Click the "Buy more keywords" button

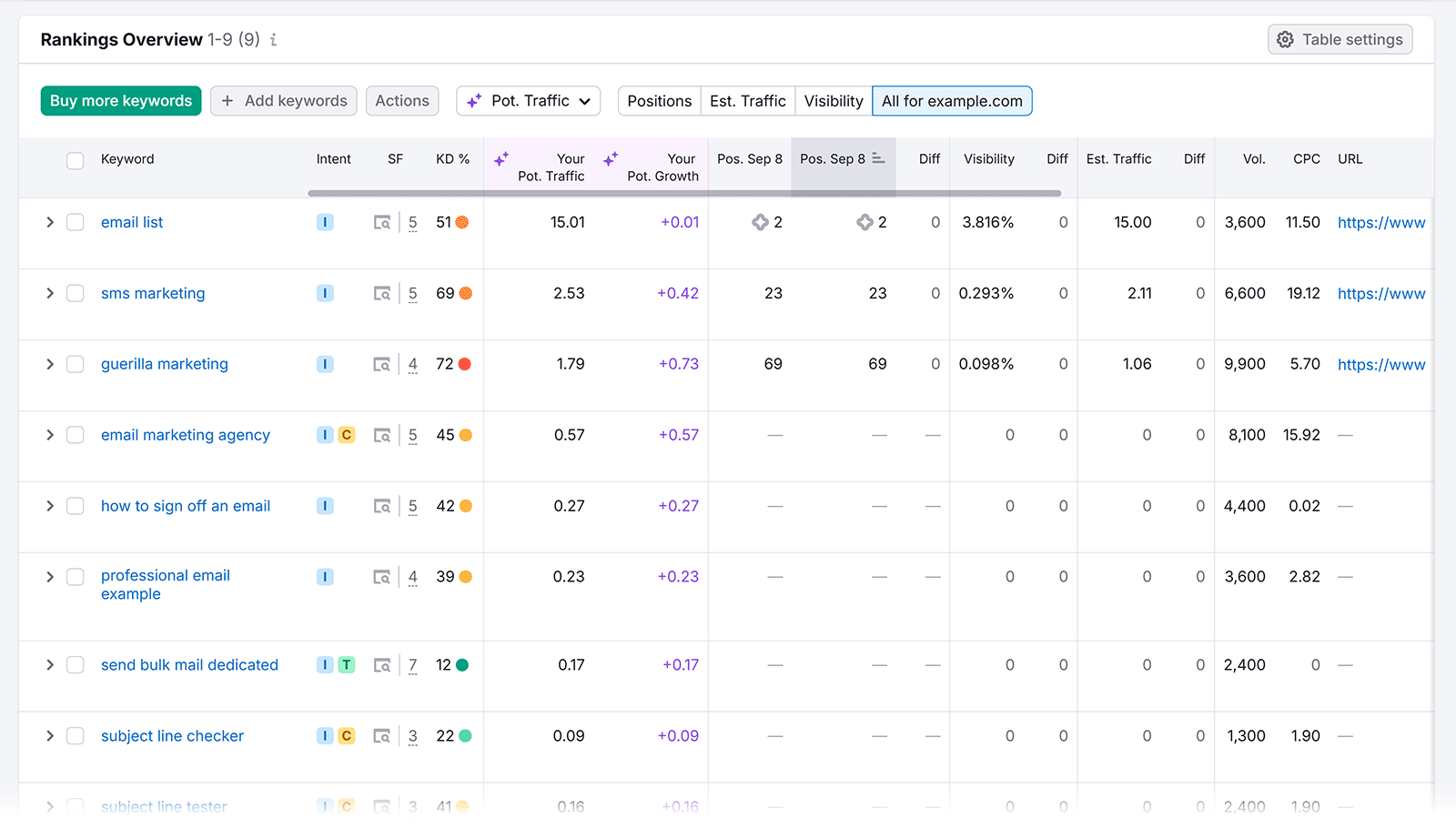coord(120,101)
